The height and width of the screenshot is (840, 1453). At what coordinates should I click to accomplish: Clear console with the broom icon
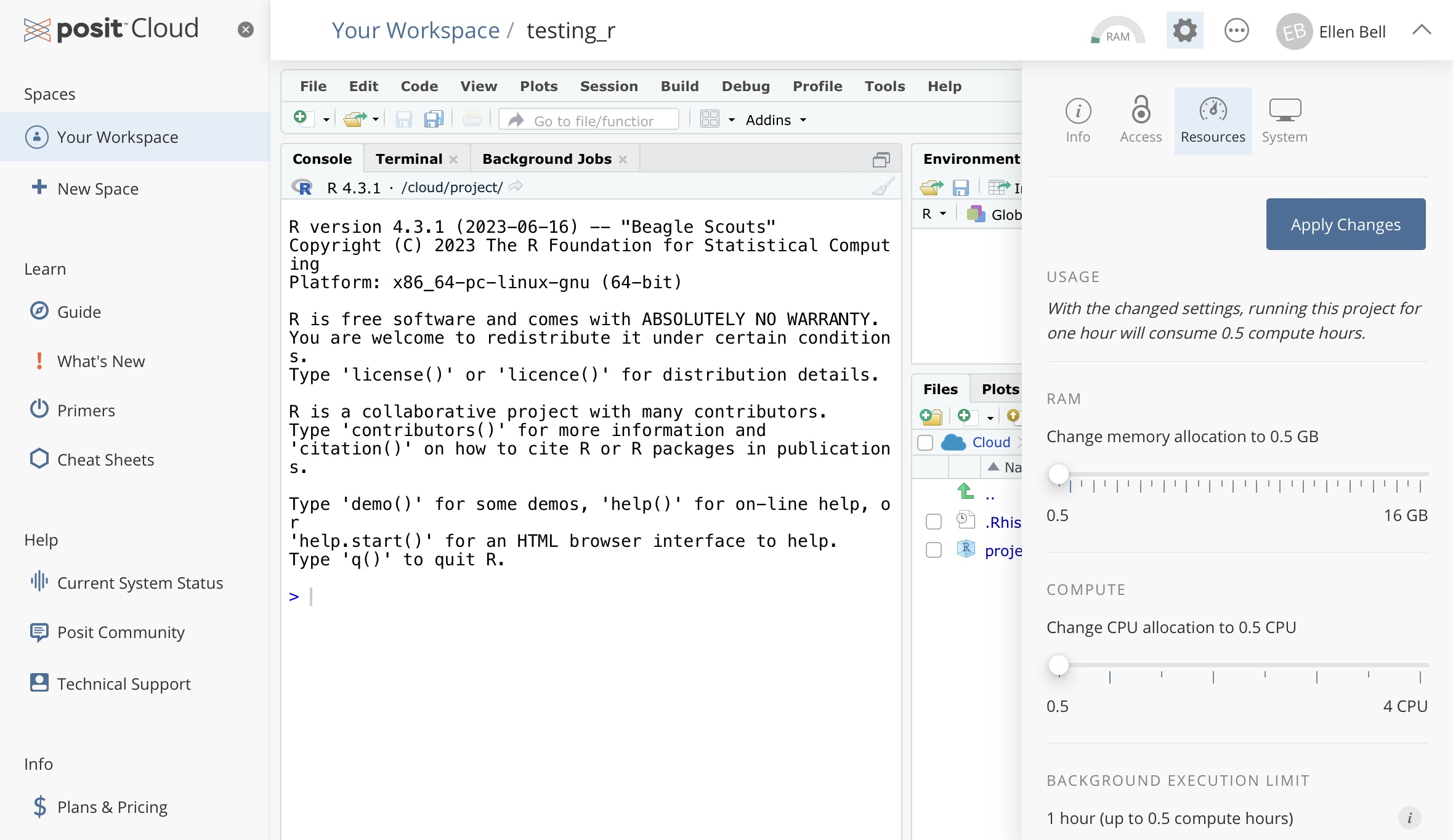(x=883, y=187)
